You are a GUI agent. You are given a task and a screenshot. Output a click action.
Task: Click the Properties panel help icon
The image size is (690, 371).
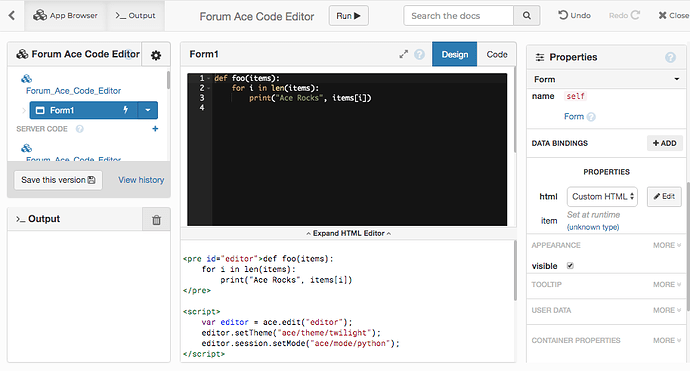click(670, 57)
